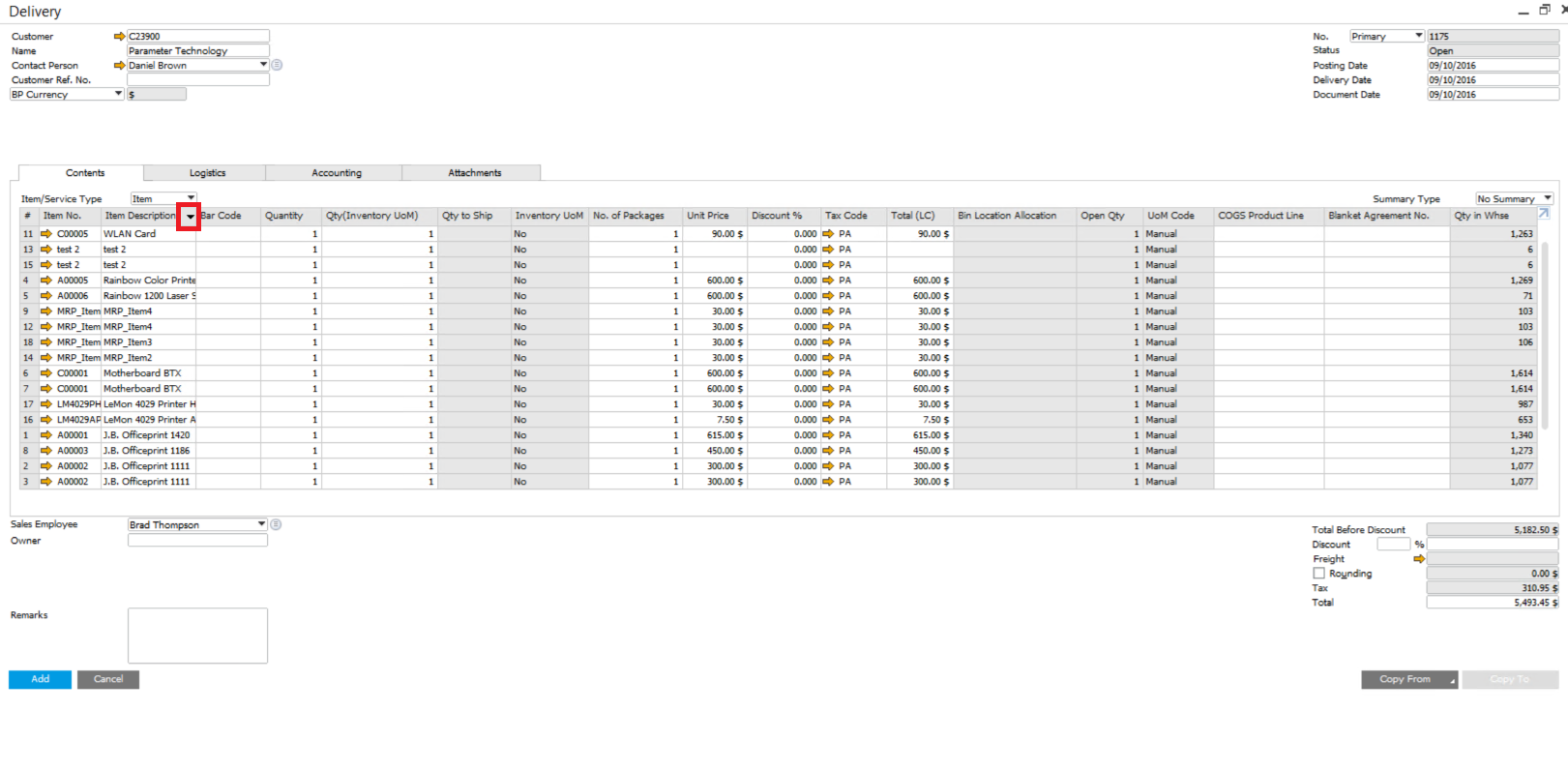Viewport: 1568px width, 770px height.
Task: Click into the Remarks text box
Action: [x=197, y=636]
